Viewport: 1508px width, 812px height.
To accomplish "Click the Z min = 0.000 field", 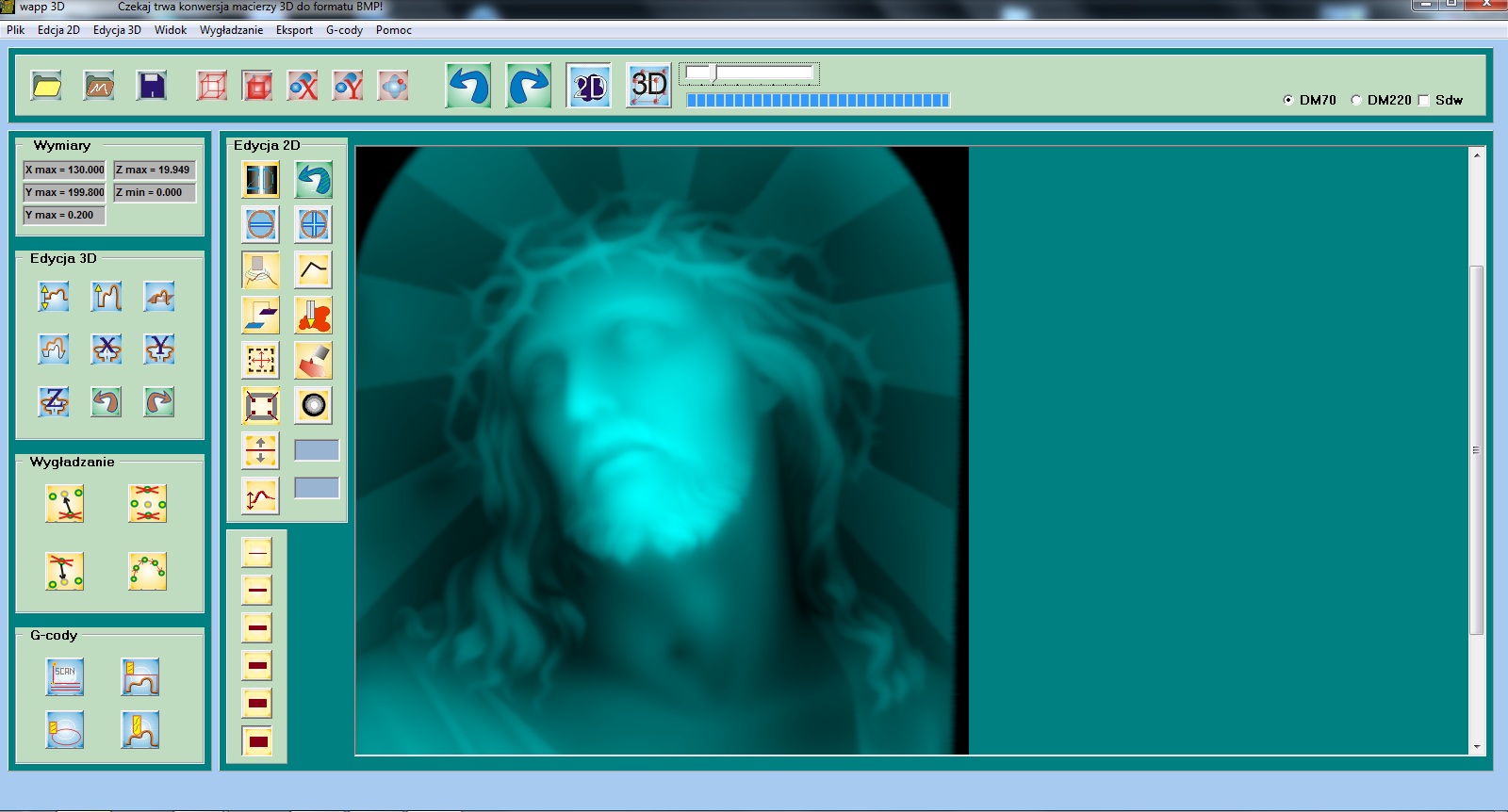I will [155, 192].
